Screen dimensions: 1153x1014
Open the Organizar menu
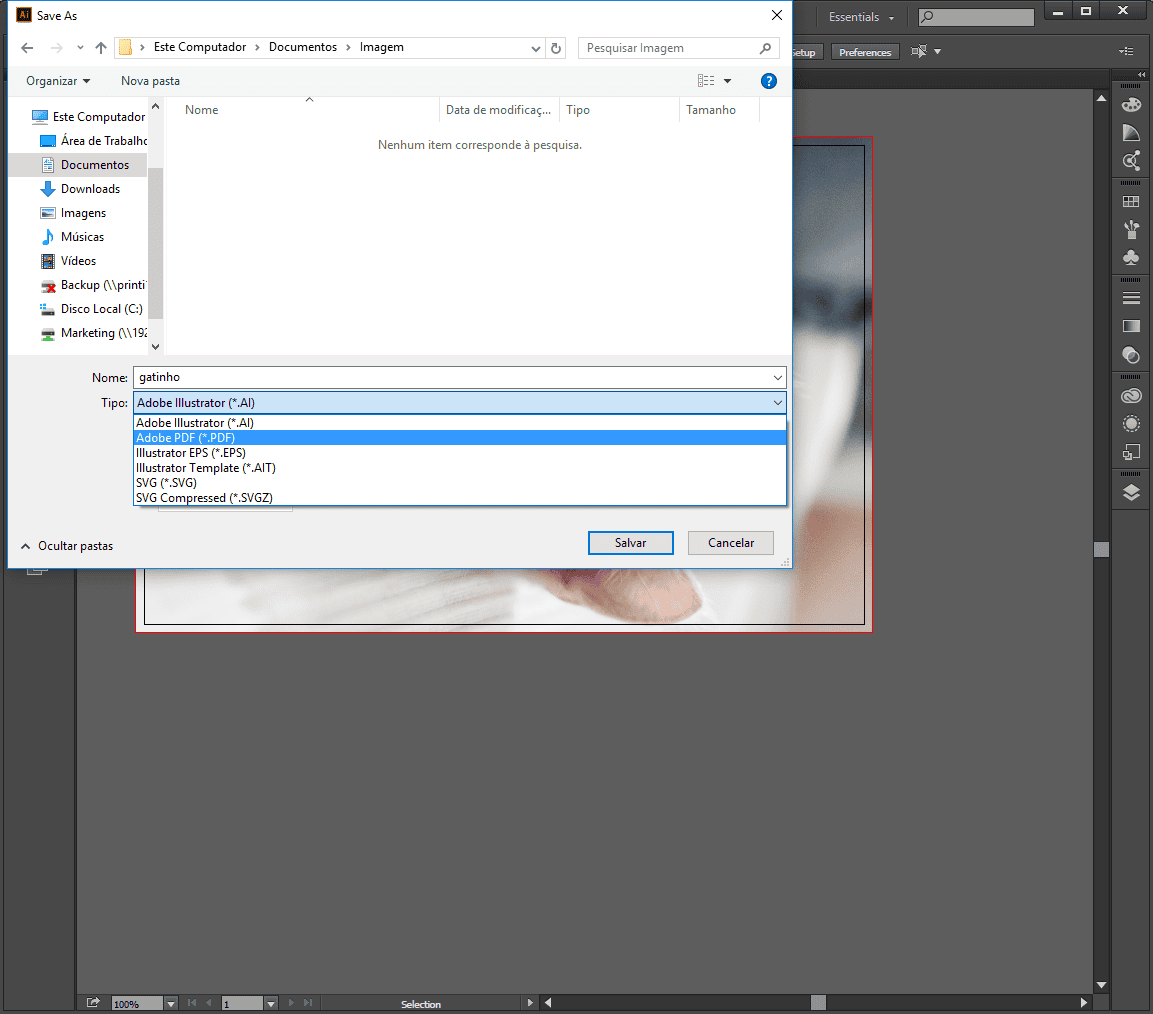pyautogui.click(x=58, y=81)
